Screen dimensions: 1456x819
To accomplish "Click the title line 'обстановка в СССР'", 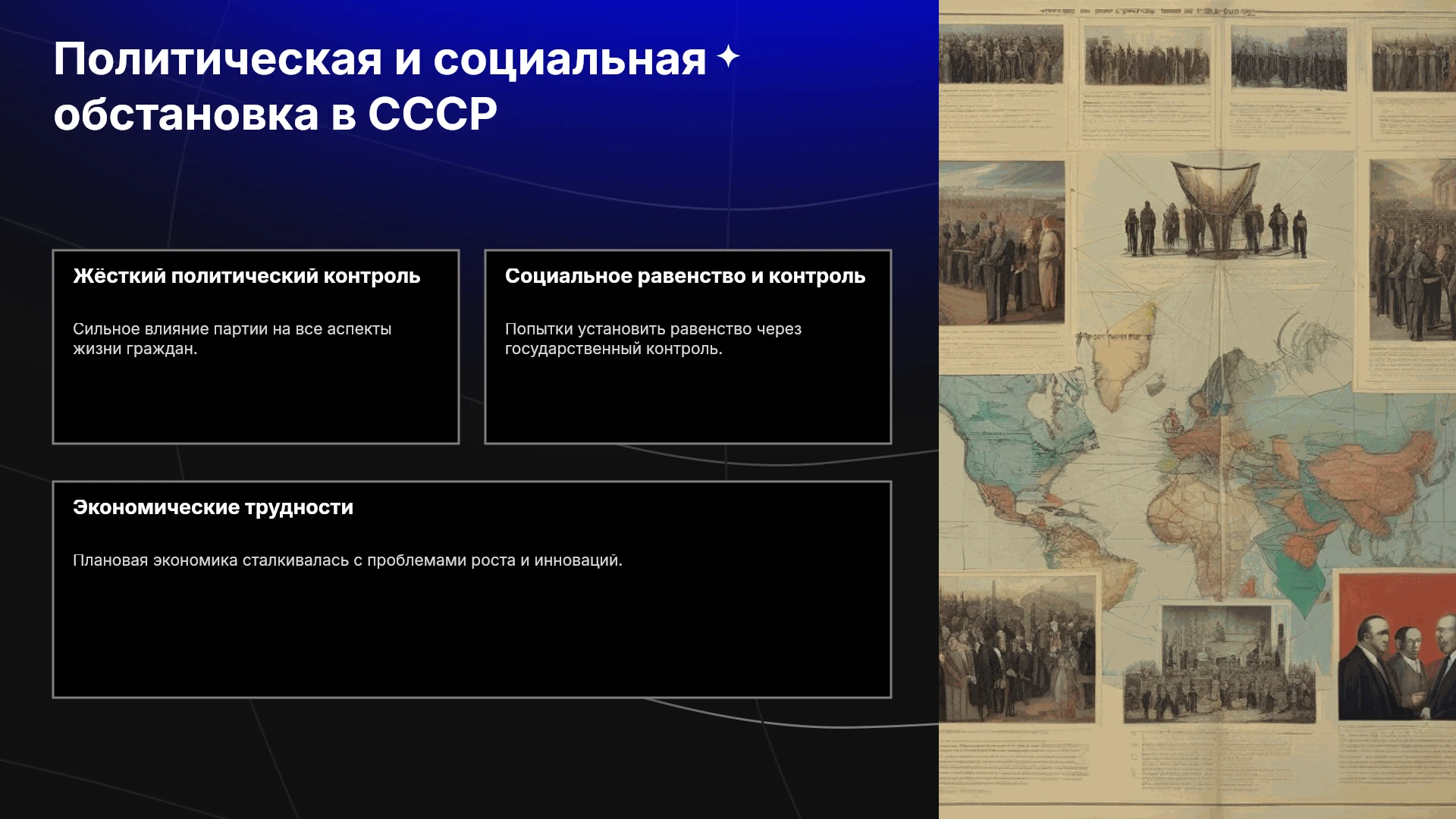I will point(275,115).
